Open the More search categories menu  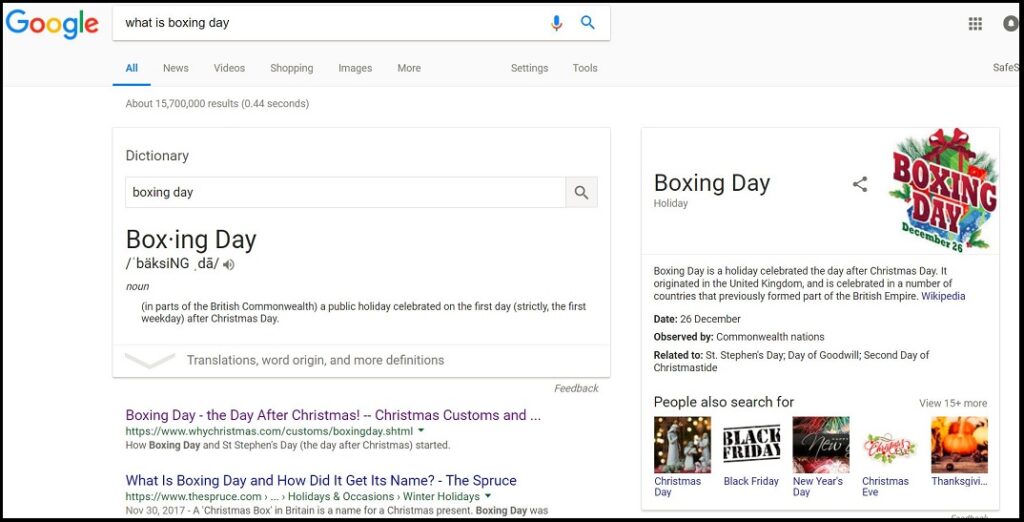tap(409, 68)
